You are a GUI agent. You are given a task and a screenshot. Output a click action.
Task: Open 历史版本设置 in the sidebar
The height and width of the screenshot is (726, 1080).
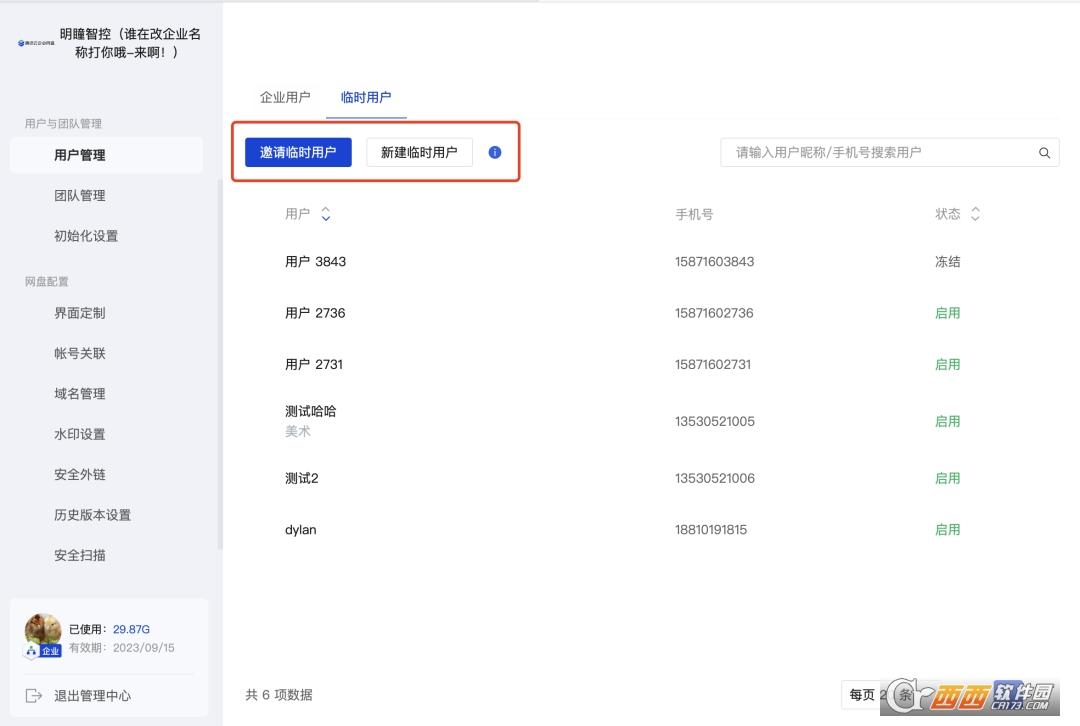coord(92,515)
